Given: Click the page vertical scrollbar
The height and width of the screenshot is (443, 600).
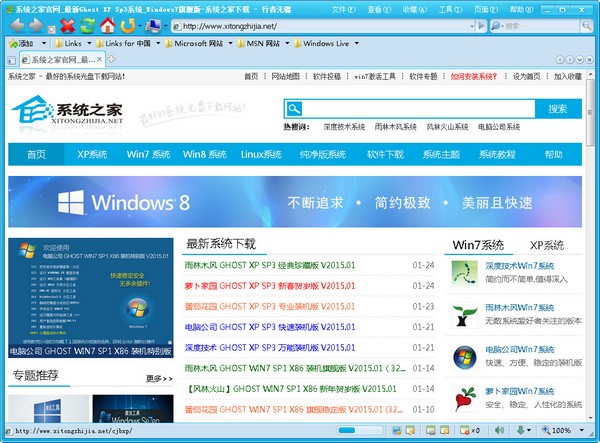Looking at the screenshot, I should coord(590,245).
